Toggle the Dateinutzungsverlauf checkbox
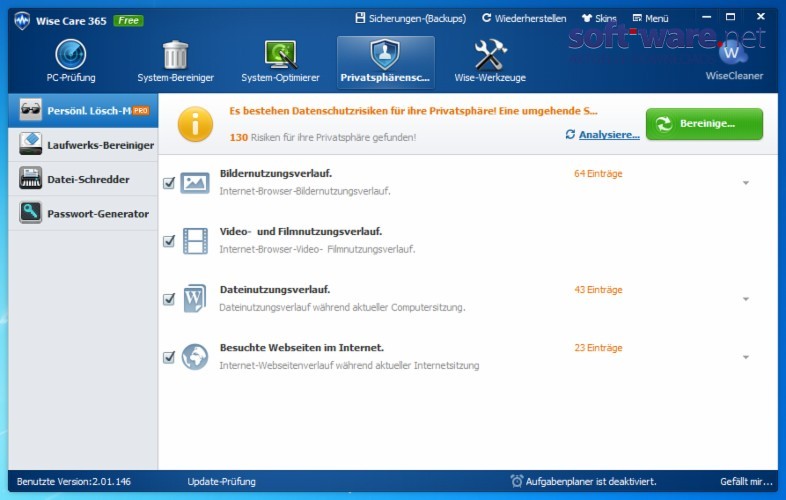 [x=169, y=299]
